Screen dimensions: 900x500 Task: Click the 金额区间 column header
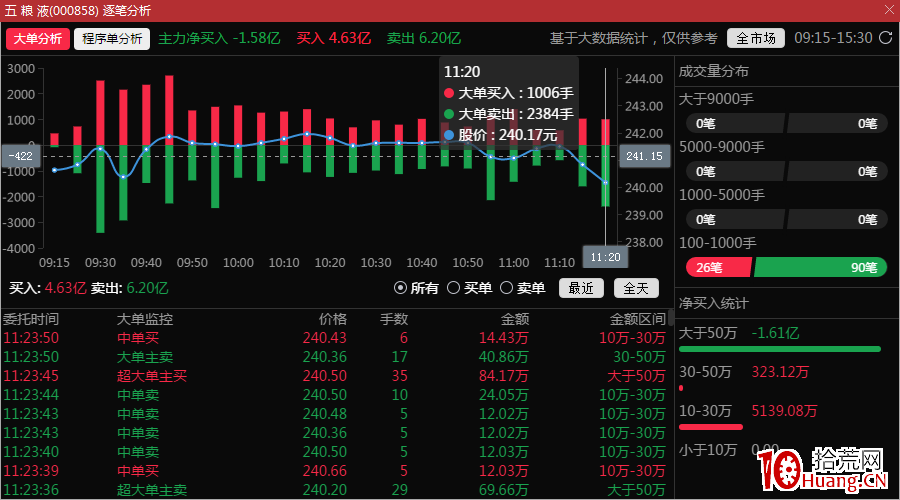point(637,319)
